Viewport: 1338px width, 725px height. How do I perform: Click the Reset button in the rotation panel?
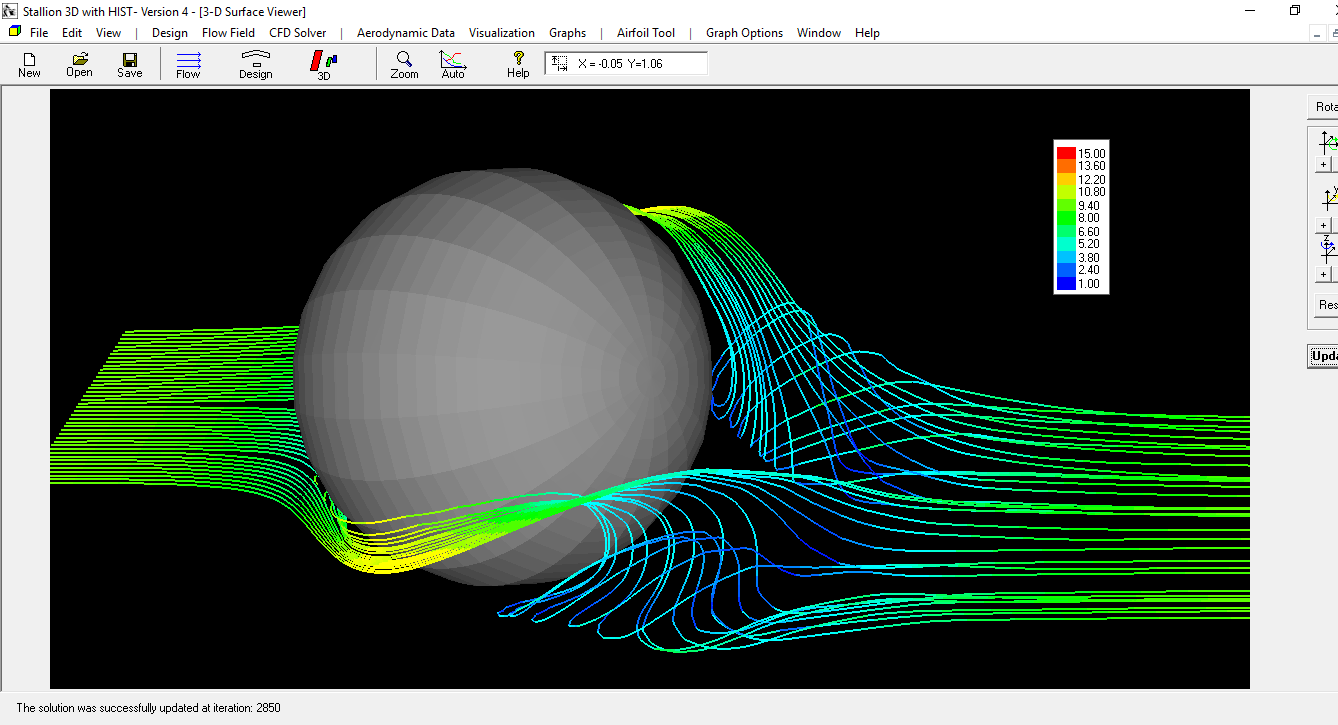(1326, 305)
